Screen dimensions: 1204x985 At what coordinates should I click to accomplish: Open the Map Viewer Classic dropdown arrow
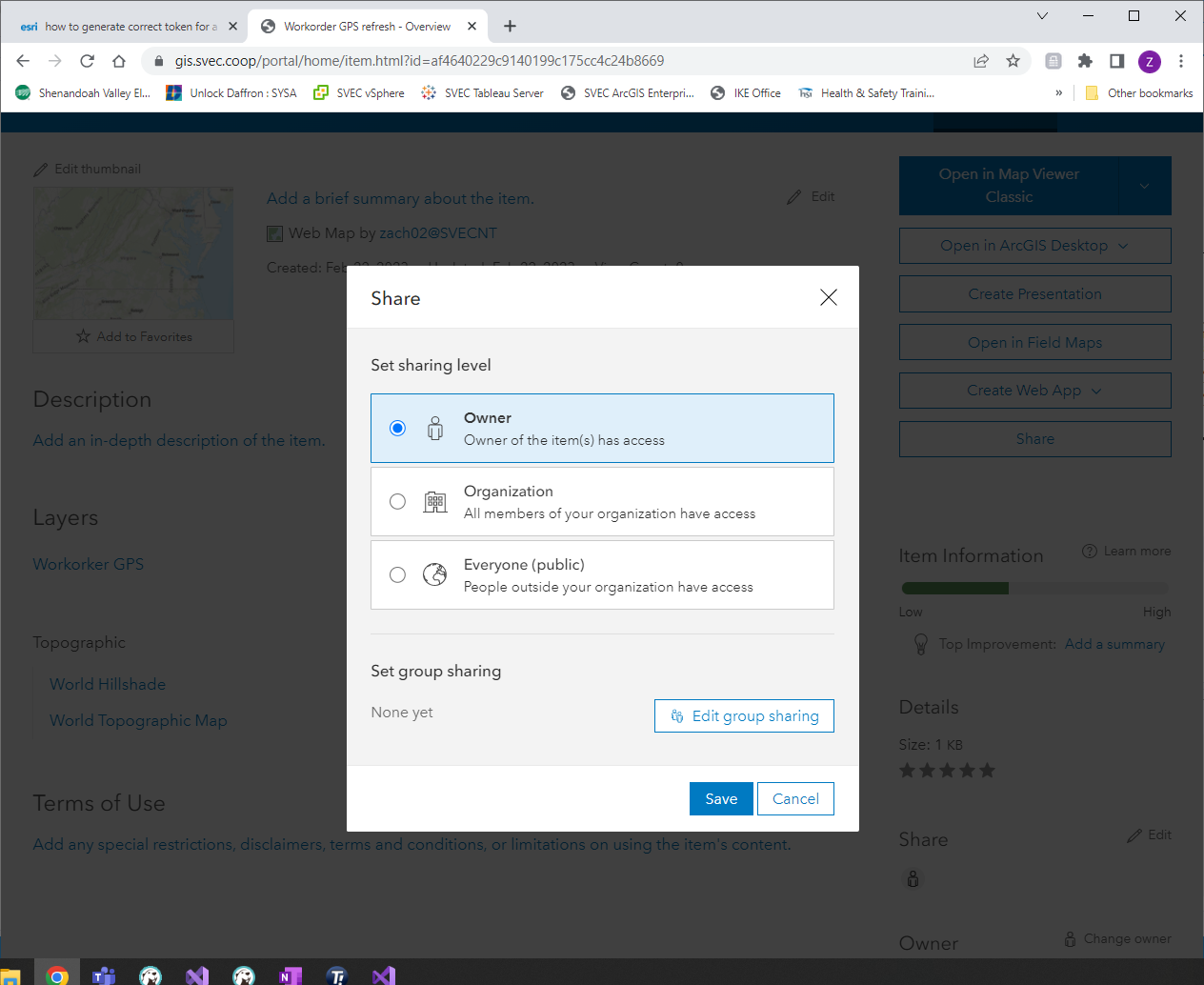pos(1143,186)
